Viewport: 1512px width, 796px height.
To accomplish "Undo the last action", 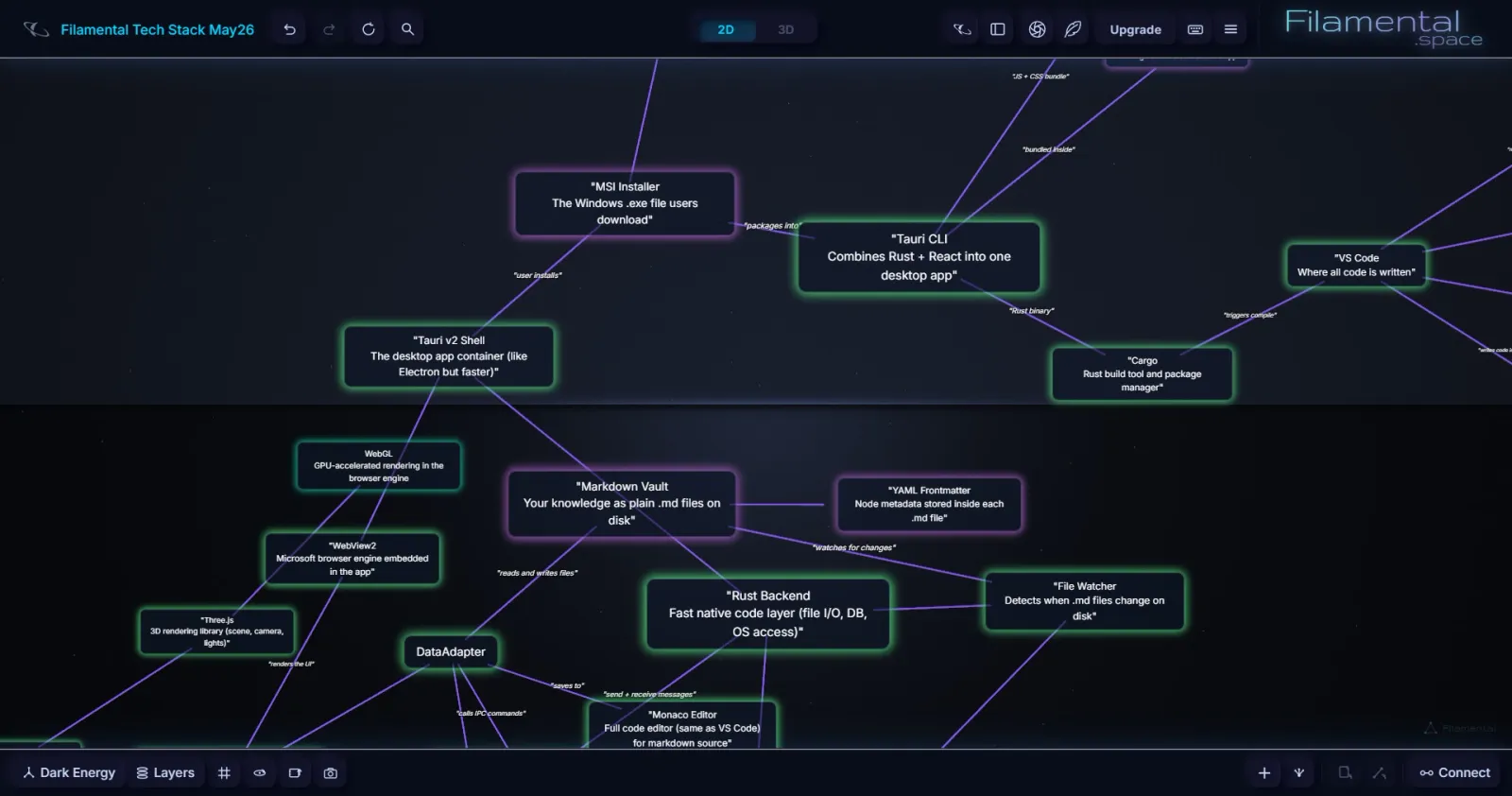I will [290, 29].
